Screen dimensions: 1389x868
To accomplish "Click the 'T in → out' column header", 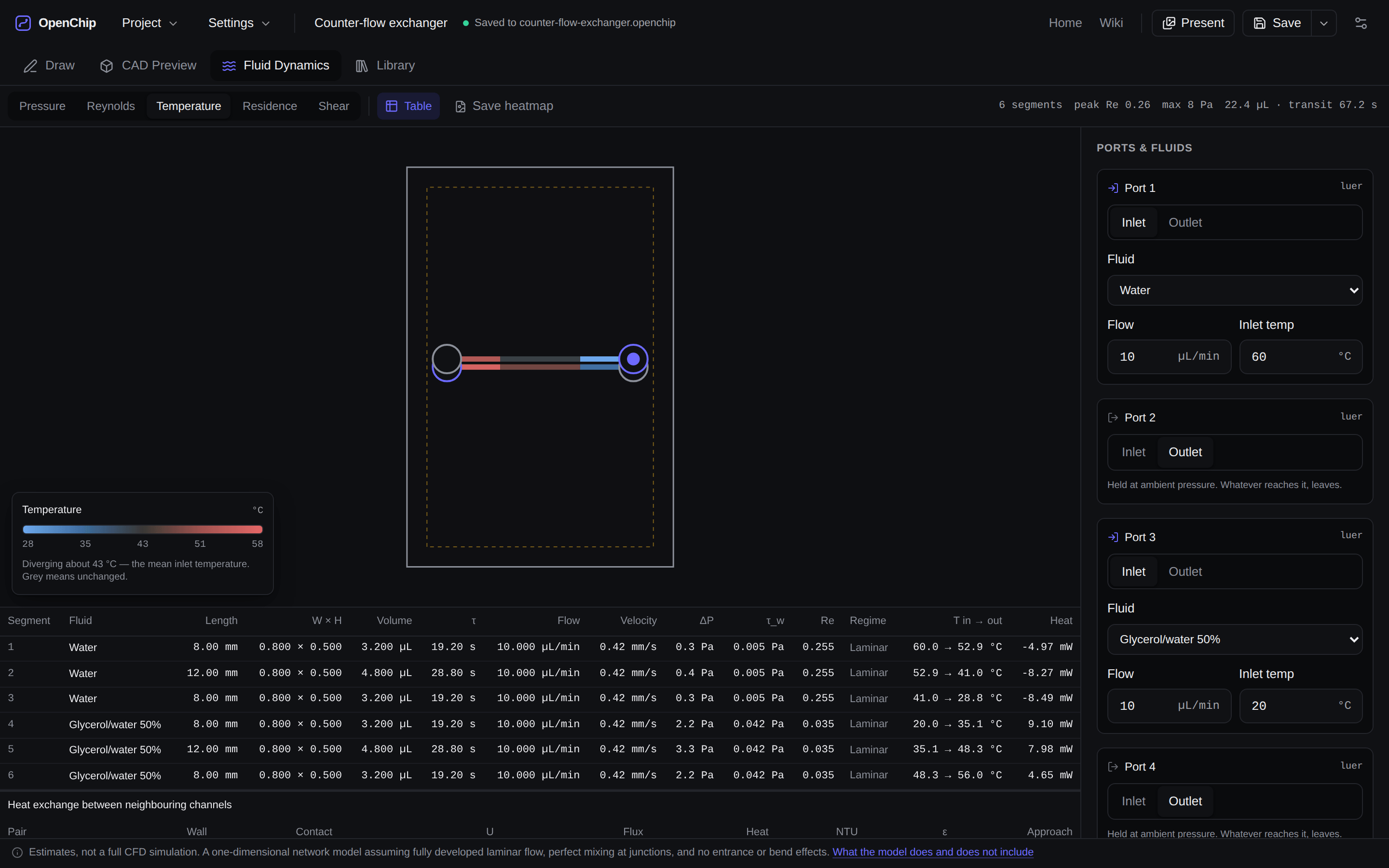I will coord(978,621).
